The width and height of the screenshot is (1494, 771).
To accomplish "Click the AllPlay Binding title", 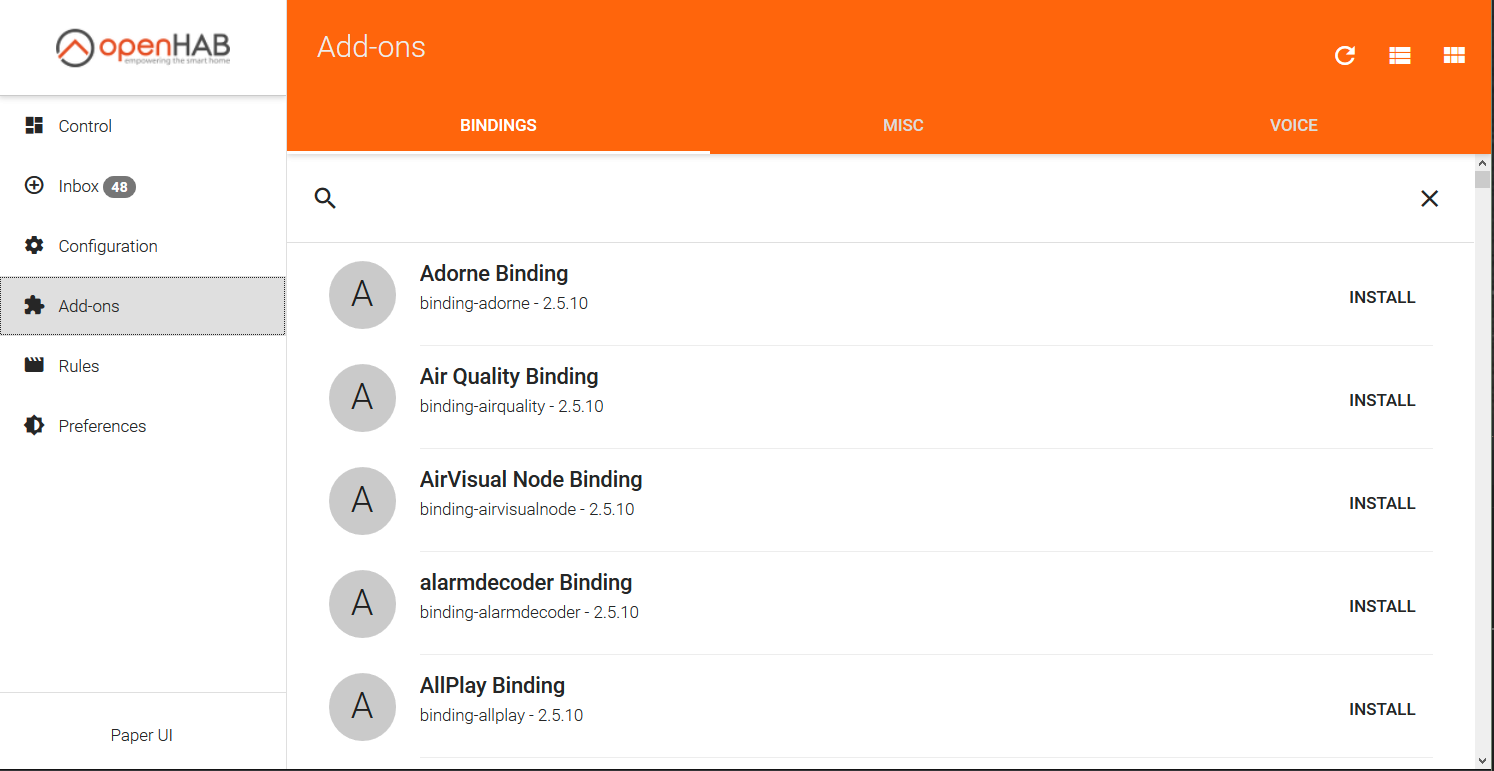I will 492,685.
